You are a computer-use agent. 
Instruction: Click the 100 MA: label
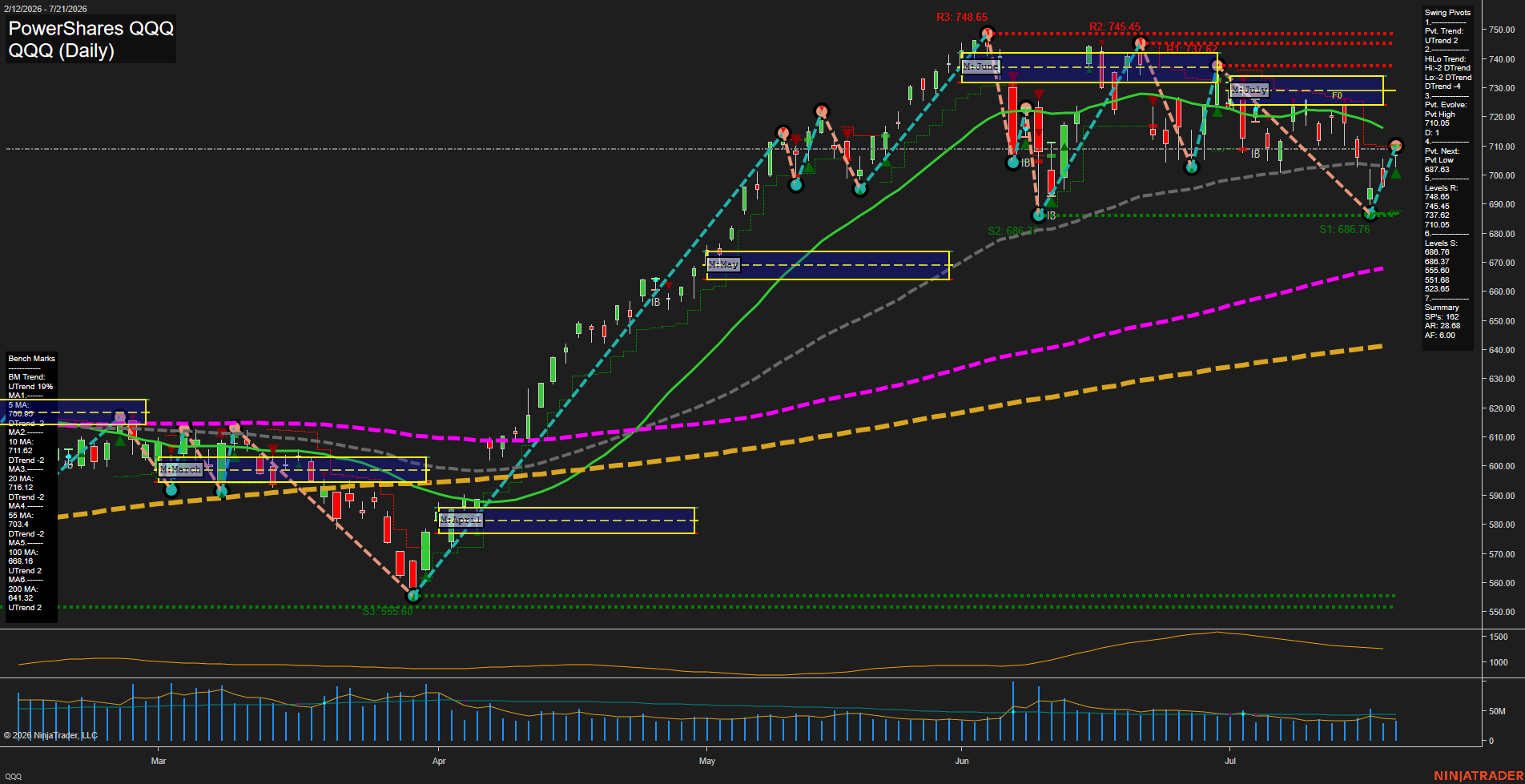pyautogui.click(x=23, y=553)
